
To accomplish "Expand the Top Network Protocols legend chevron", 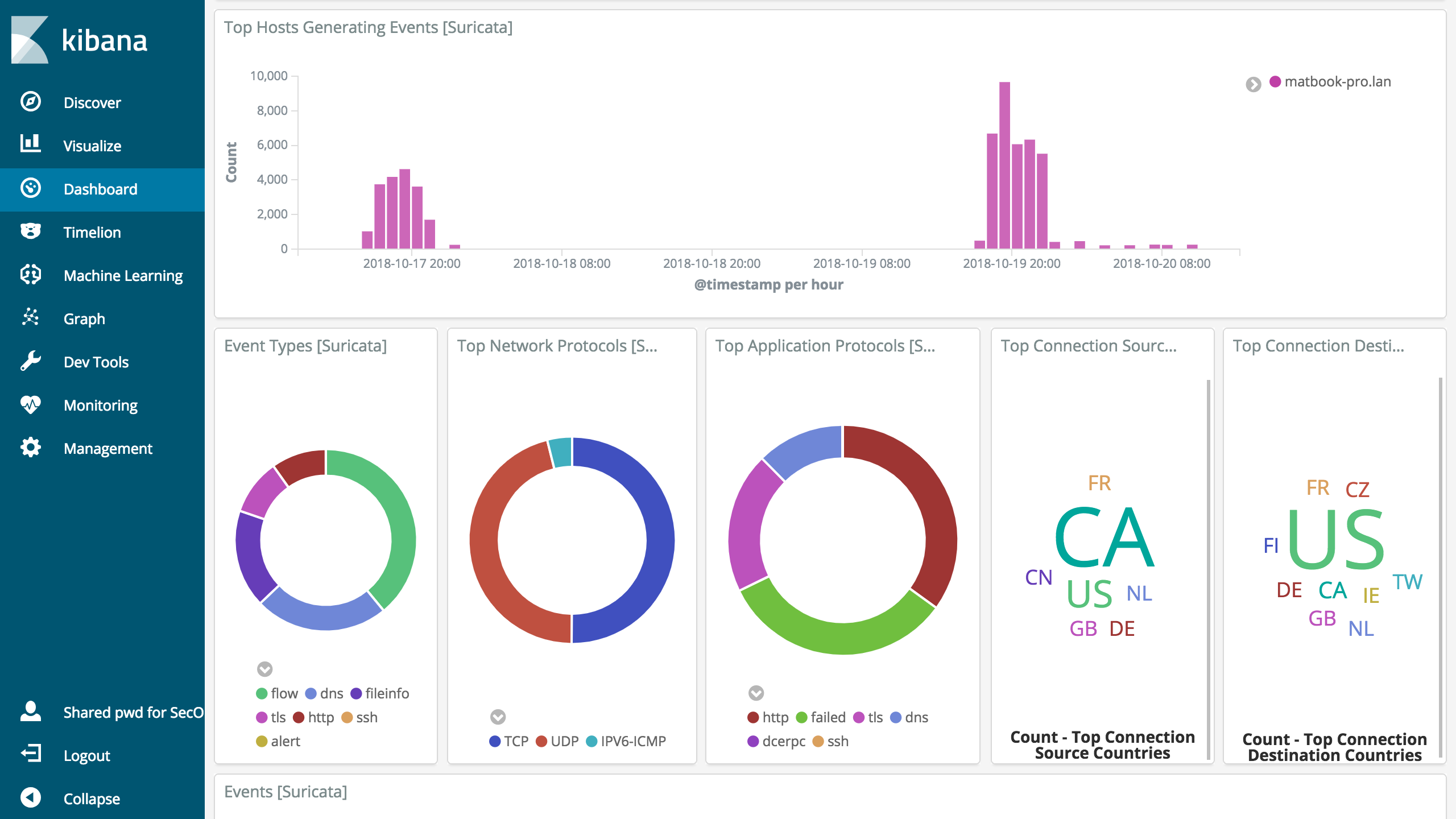I will click(x=498, y=717).
